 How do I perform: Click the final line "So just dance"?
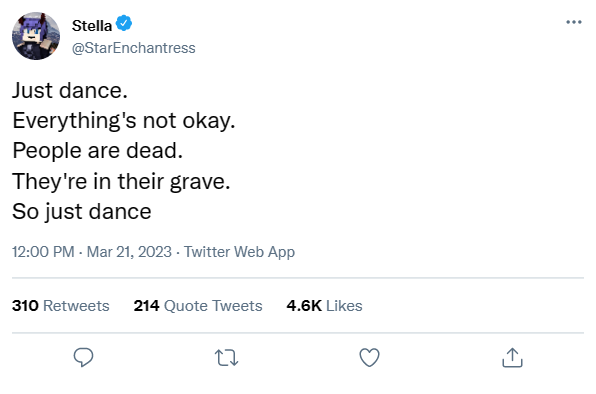tap(82, 211)
